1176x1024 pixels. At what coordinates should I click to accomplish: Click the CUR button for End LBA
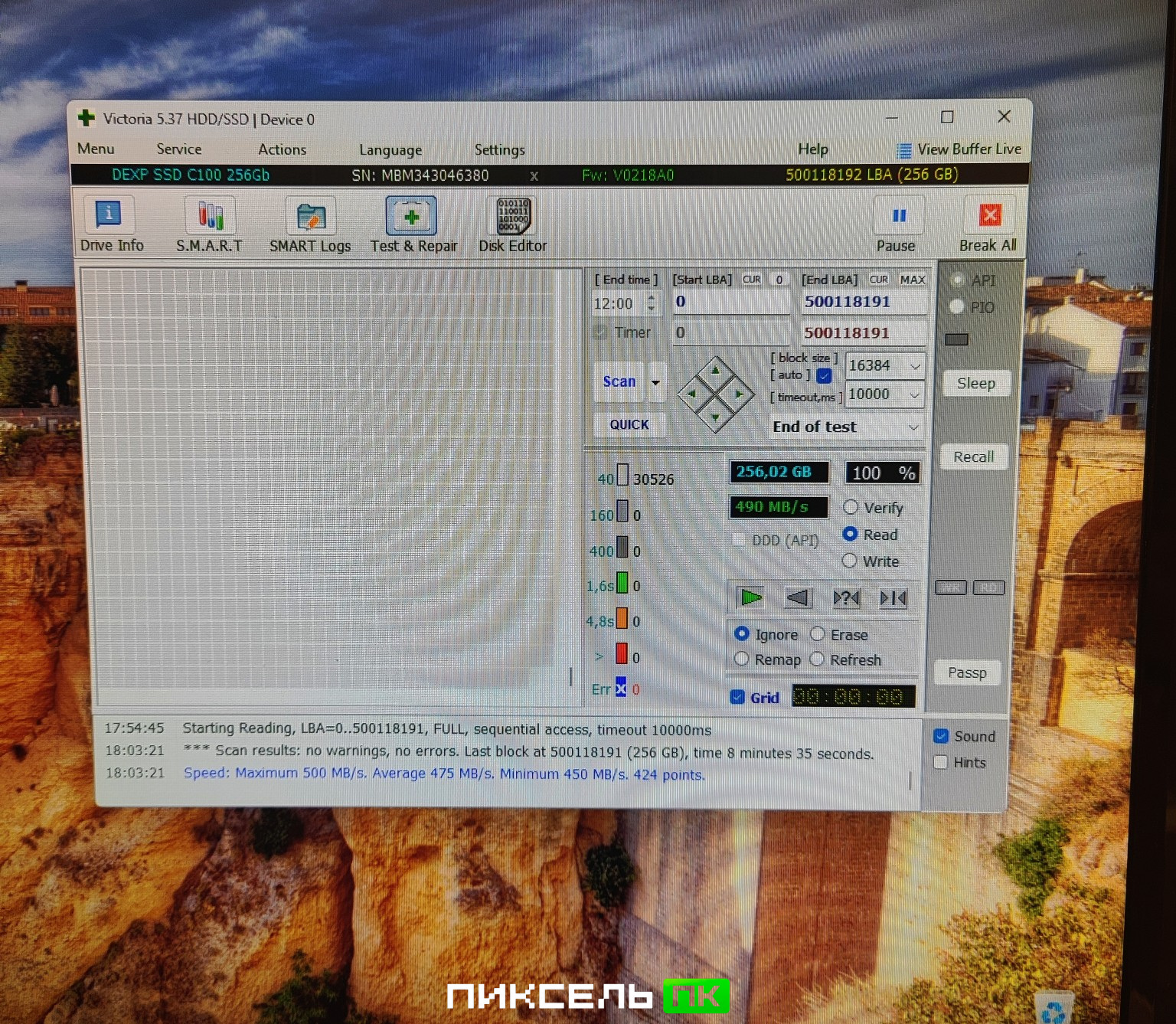point(878,280)
